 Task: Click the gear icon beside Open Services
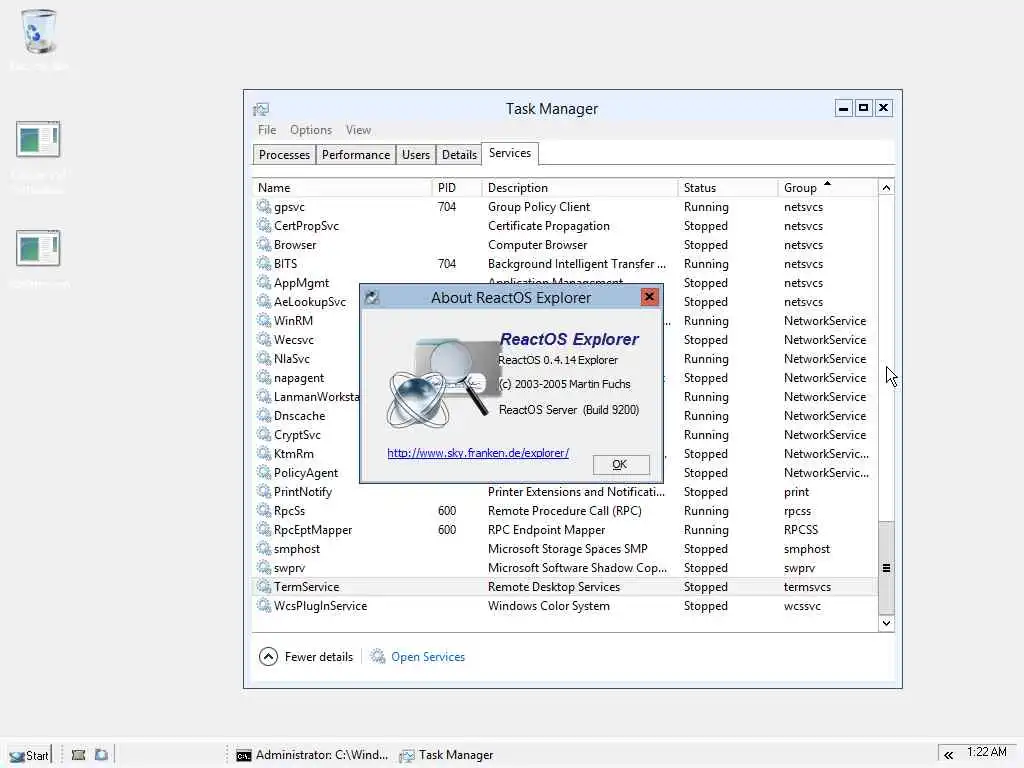[x=377, y=656]
